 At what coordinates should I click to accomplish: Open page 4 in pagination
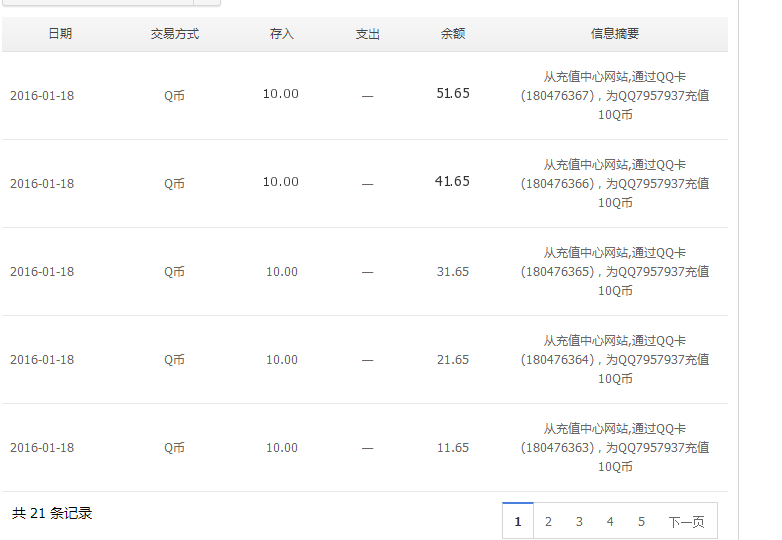pos(610,522)
